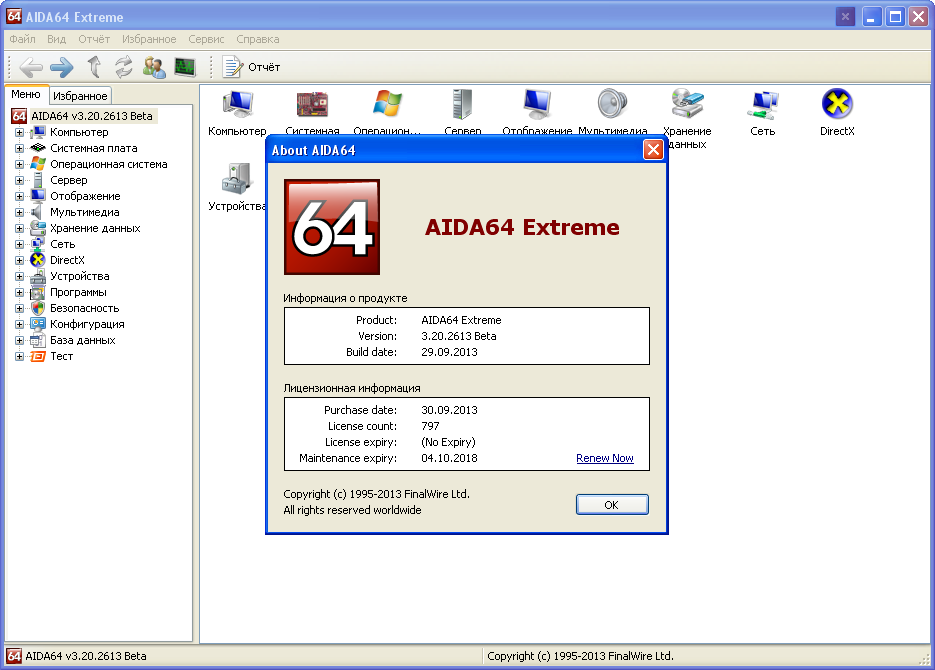935x670 pixels.
Task: Click the Хранение данных storage icon
Action: [x=687, y=105]
